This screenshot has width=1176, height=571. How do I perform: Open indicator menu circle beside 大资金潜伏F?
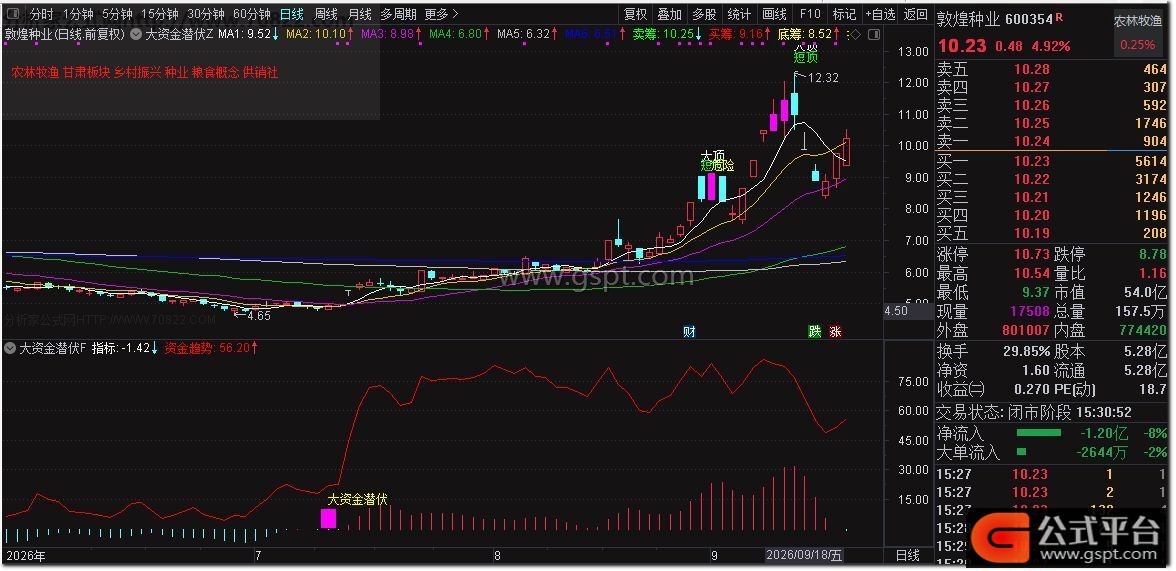point(10,348)
